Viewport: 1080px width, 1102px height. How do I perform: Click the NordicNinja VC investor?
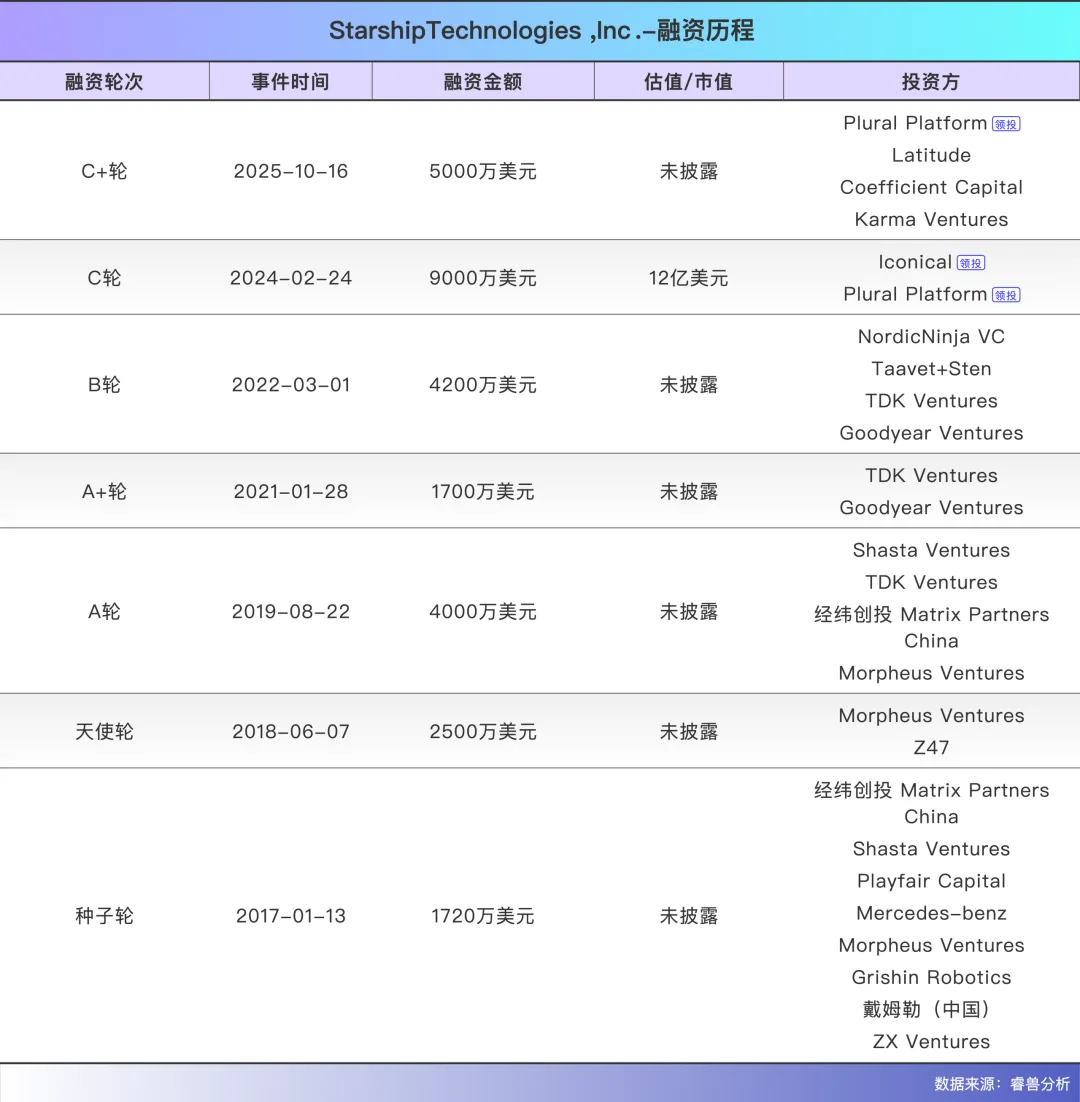pyautogui.click(x=931, y=336)
